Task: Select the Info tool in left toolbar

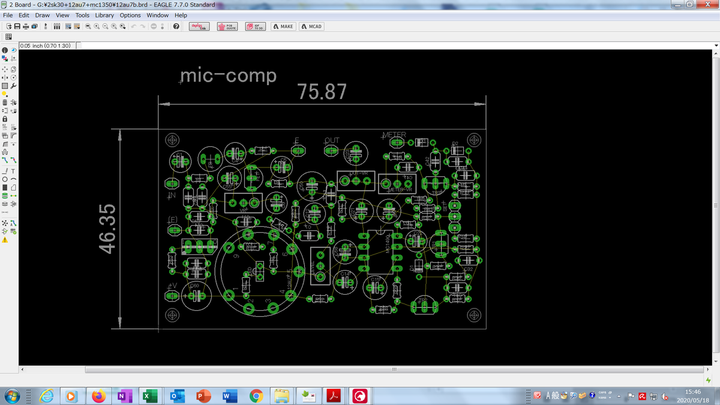Action: 5,50
